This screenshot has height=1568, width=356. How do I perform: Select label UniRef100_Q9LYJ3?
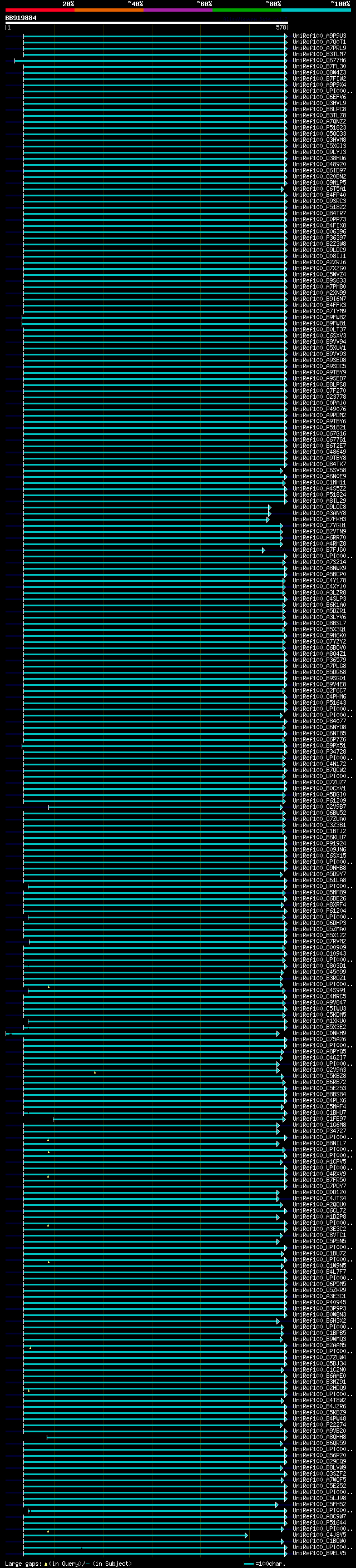coord(319,152)
